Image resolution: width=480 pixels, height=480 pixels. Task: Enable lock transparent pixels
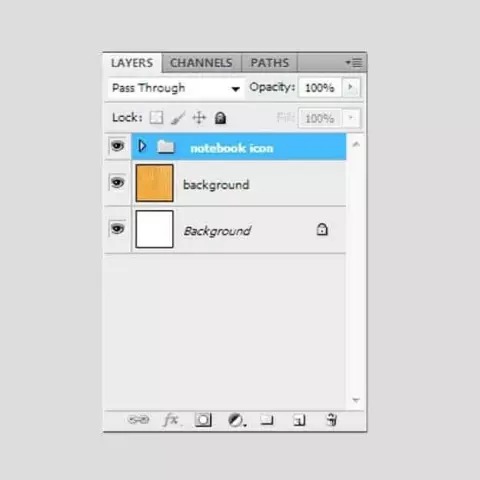(156, 117)
